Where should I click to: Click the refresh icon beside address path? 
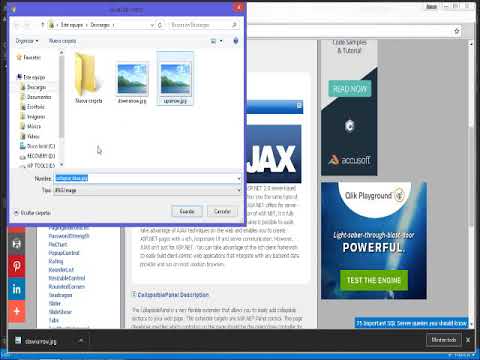coord(160,25)
